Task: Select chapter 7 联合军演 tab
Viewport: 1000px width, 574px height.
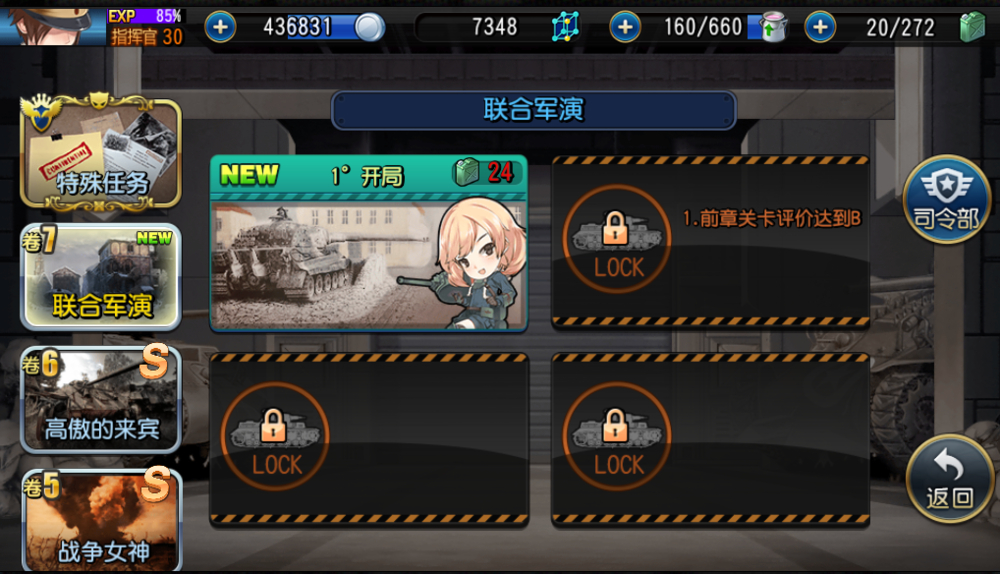Action: 101,277
